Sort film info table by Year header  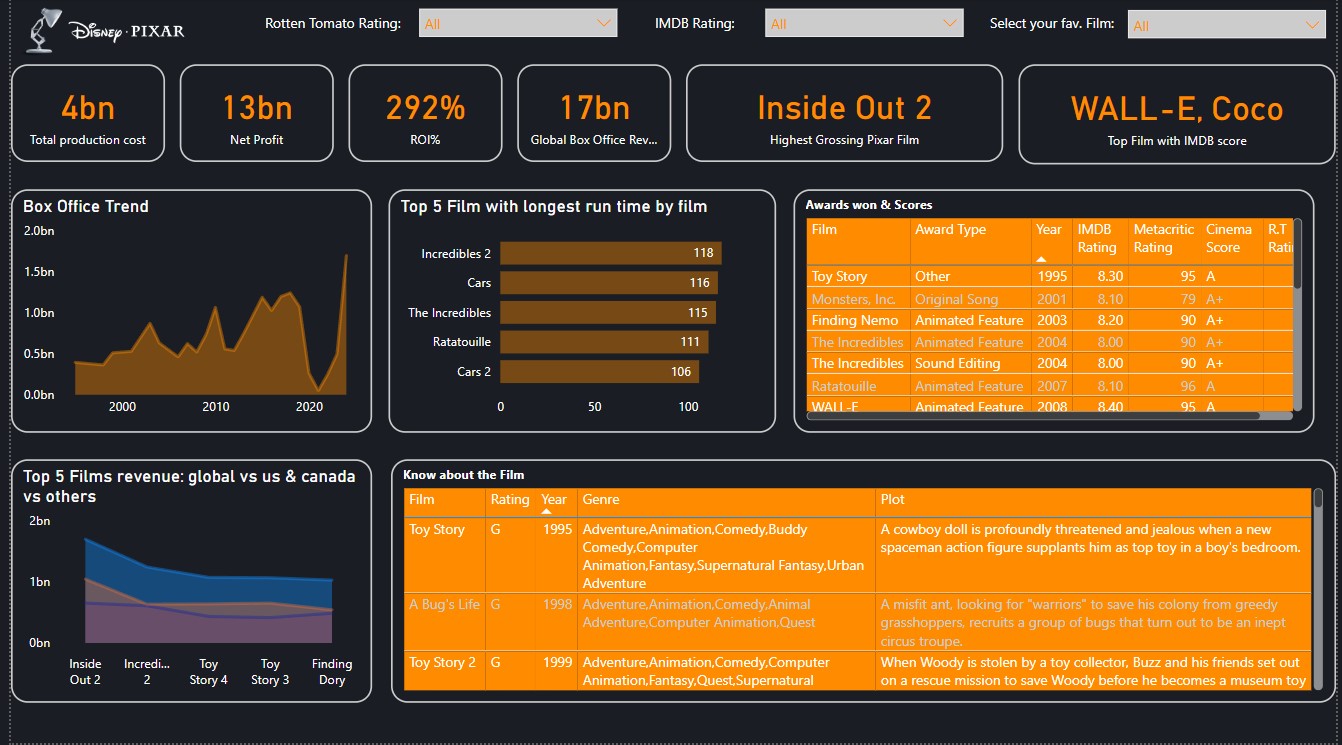point(557,503)
